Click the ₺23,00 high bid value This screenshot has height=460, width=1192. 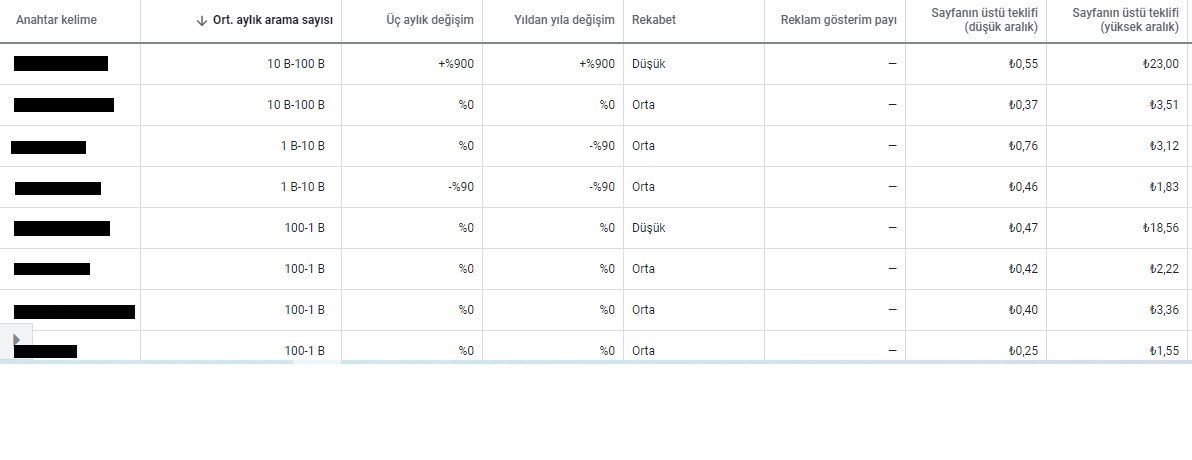click(1161, 64)
